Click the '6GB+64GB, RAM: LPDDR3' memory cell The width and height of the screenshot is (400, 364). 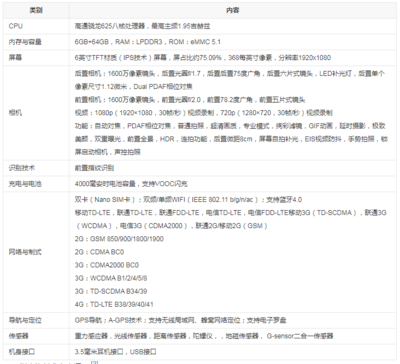(x=148, y=42)
